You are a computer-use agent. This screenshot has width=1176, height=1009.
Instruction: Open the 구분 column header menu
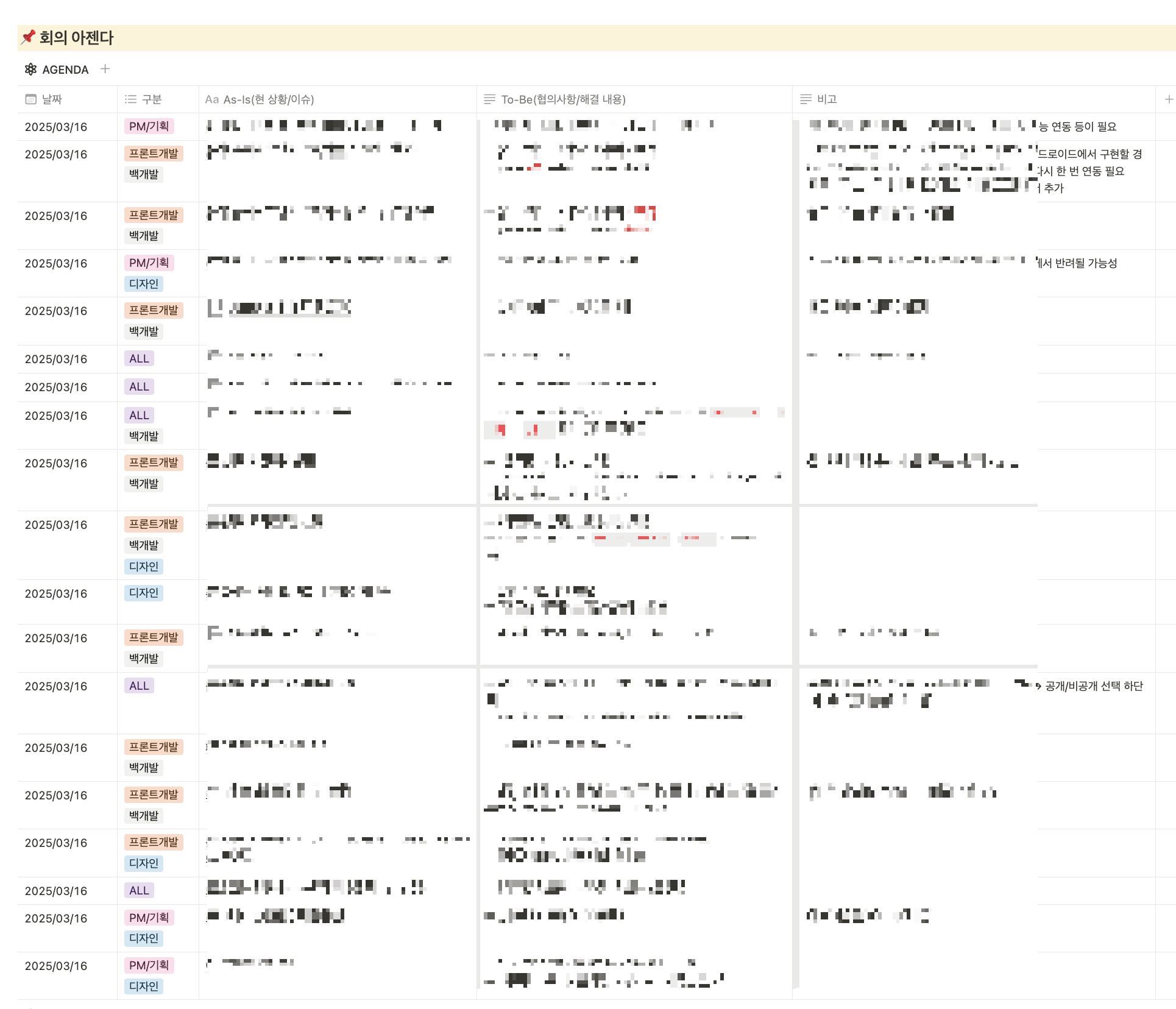[152, 99]
